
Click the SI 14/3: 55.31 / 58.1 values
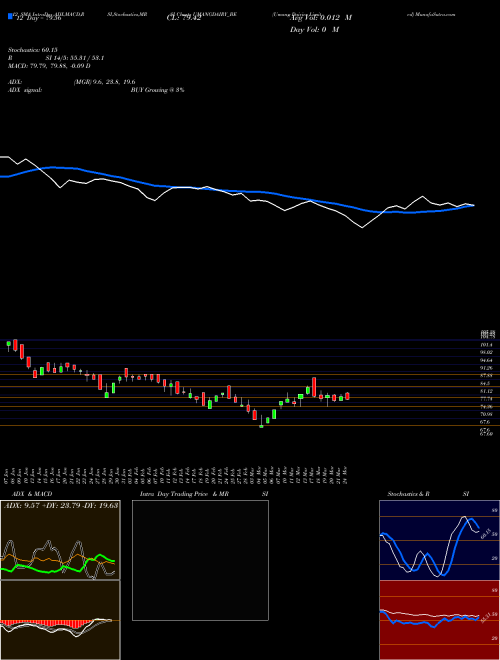tap(75, 58)
